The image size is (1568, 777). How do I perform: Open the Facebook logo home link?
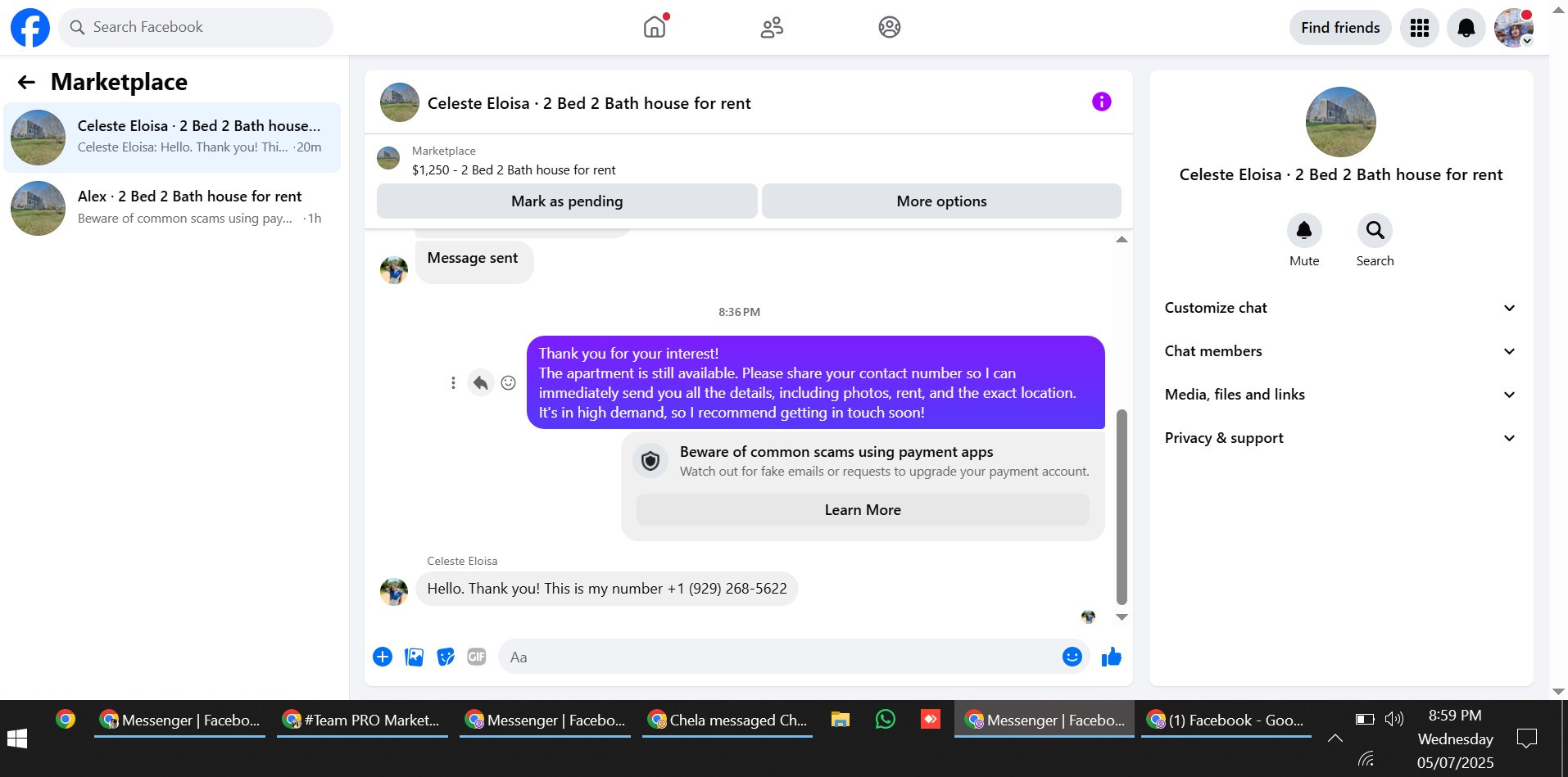tap(30, 28)
